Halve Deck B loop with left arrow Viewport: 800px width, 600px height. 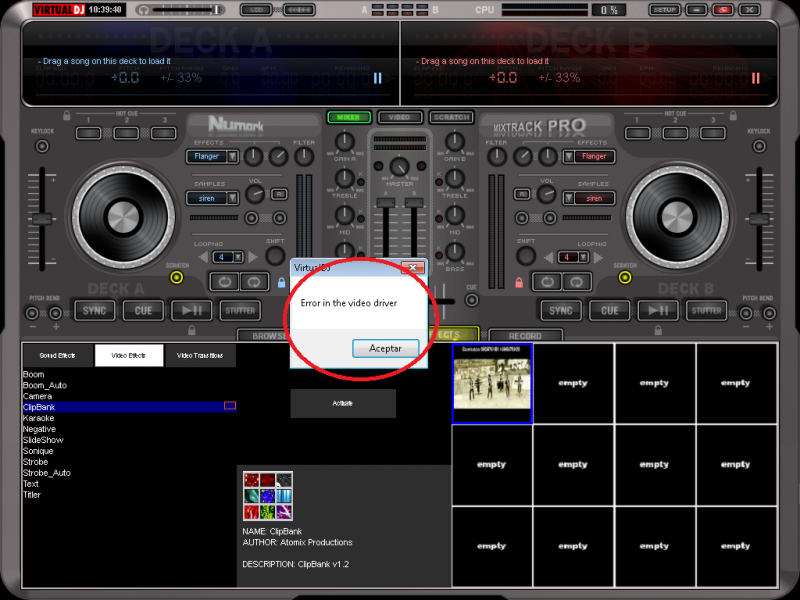[x=548, y=257]
